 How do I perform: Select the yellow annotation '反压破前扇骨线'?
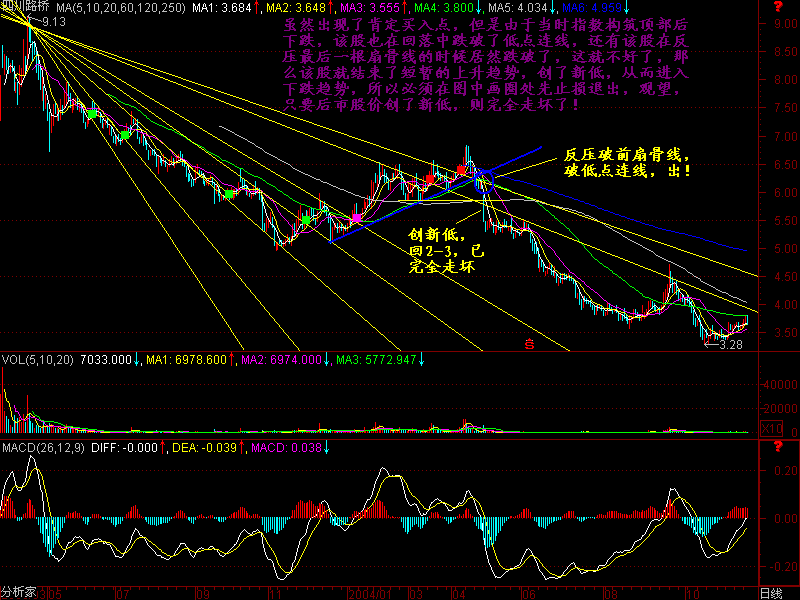627,155
